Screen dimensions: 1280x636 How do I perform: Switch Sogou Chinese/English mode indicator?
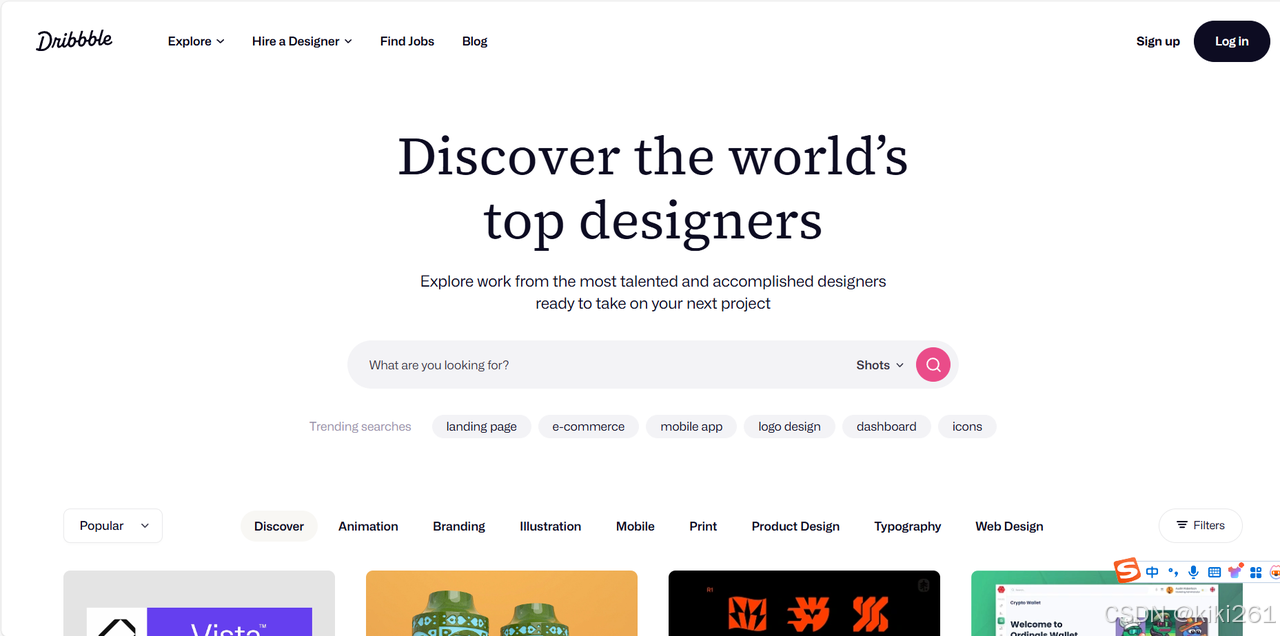1152,572
